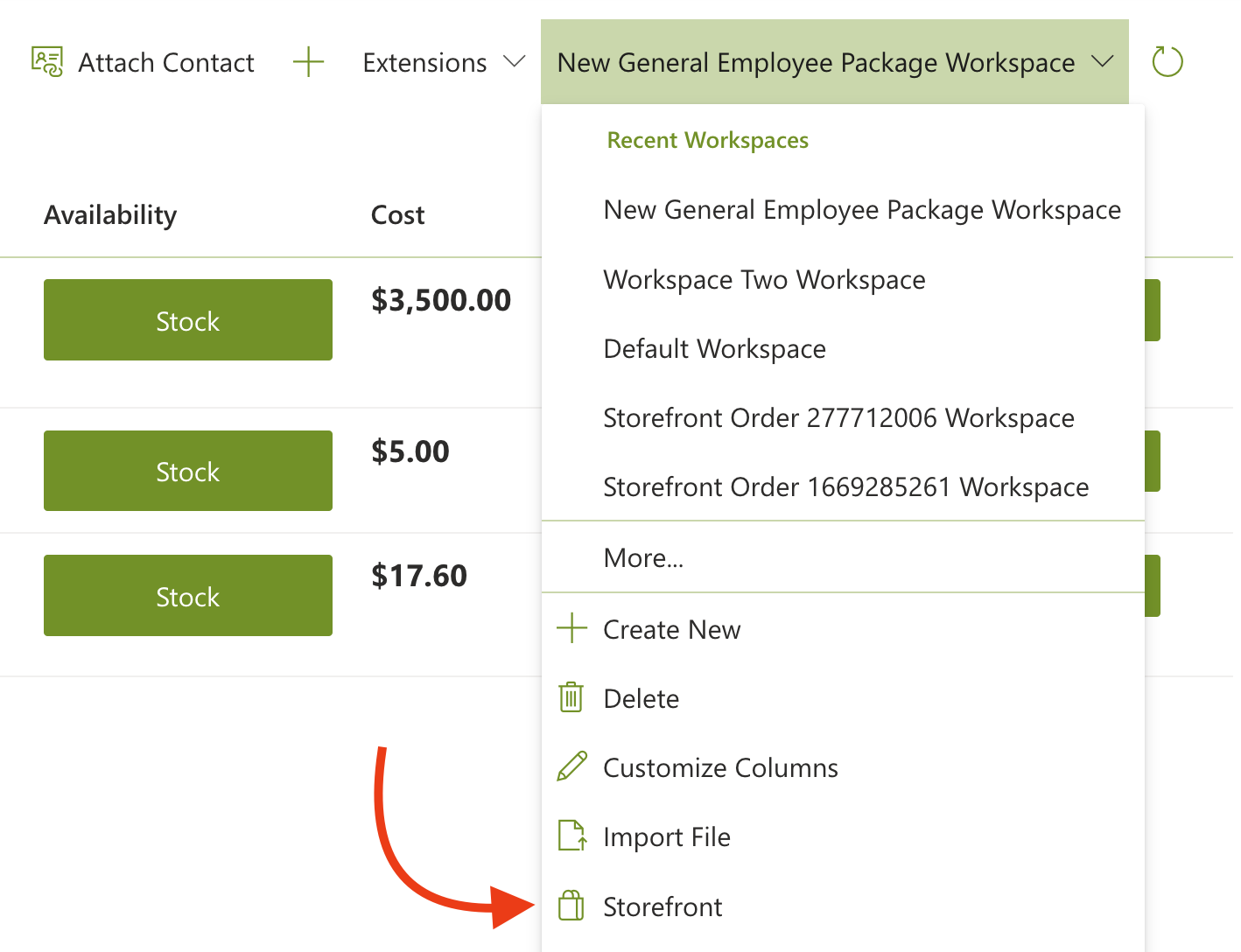The image size is (1241, 952).
Task: Click the Import File document icon
Action: click(x=571, y=836)
